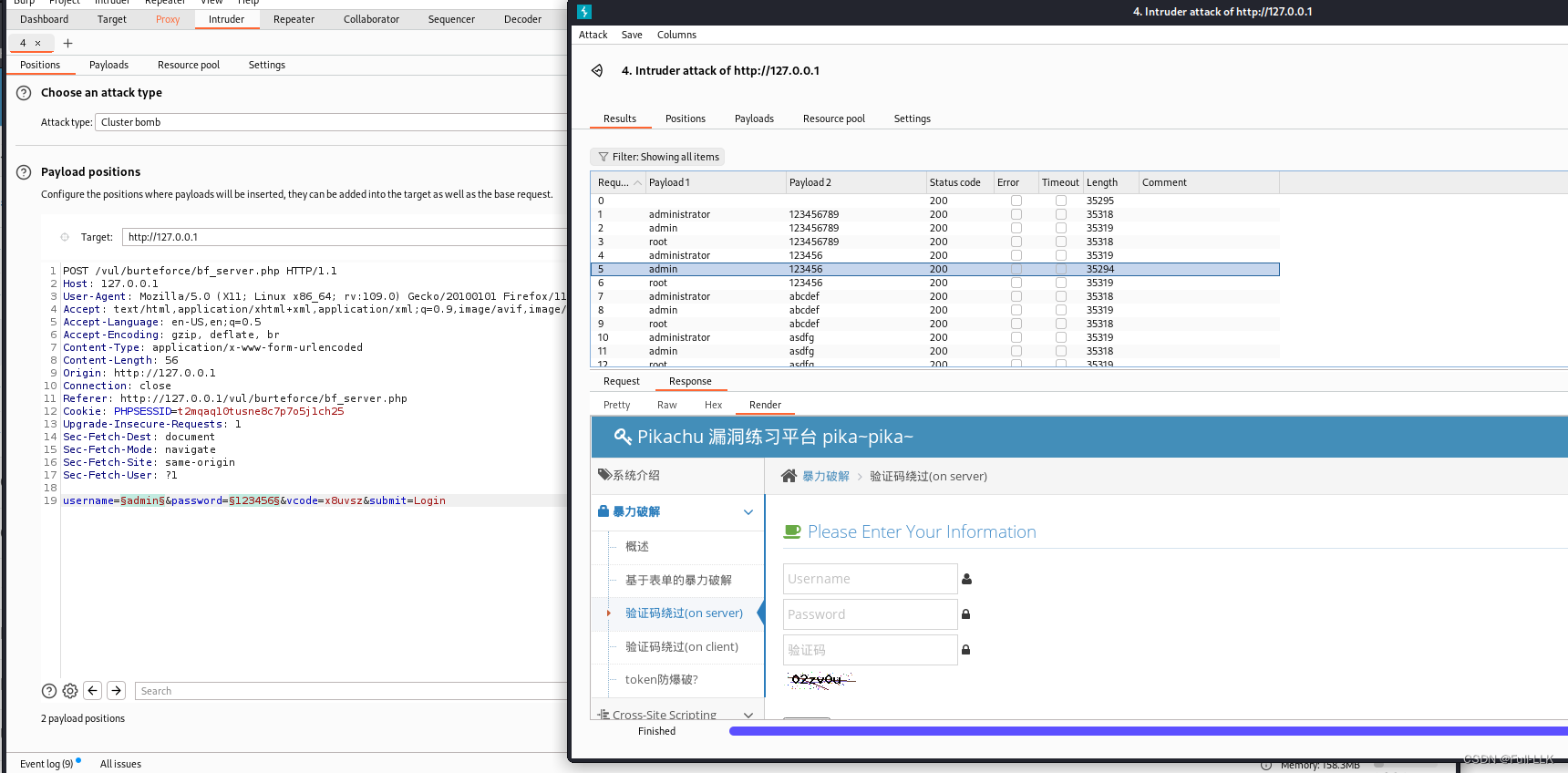Select the Hex response view tab
The width and height of the screenshot is (1568, 773).
coord(713,405)
